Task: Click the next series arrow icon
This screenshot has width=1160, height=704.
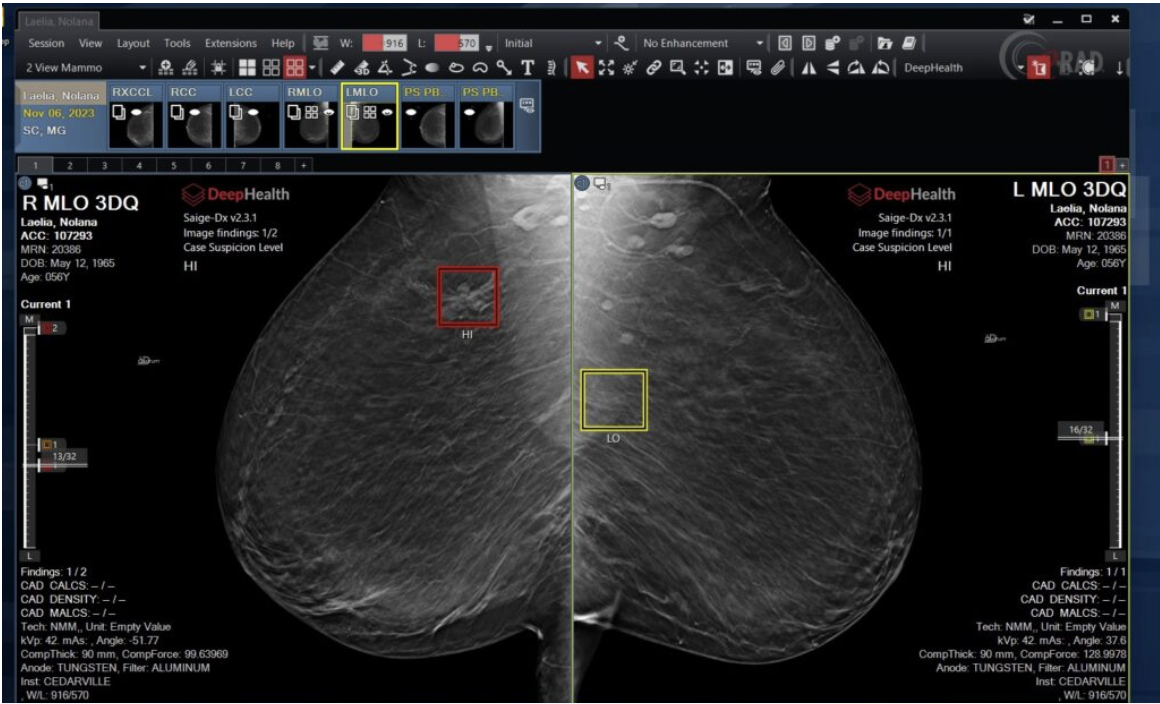Action: pyautogui.click(x=809, y=43)
